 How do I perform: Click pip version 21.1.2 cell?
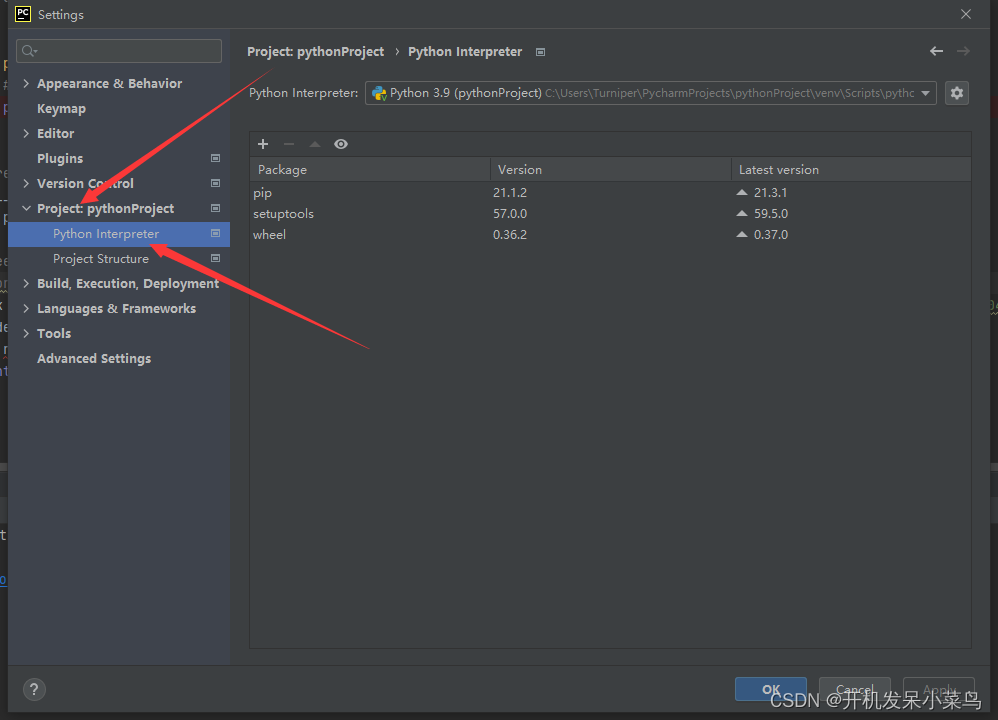510,192
